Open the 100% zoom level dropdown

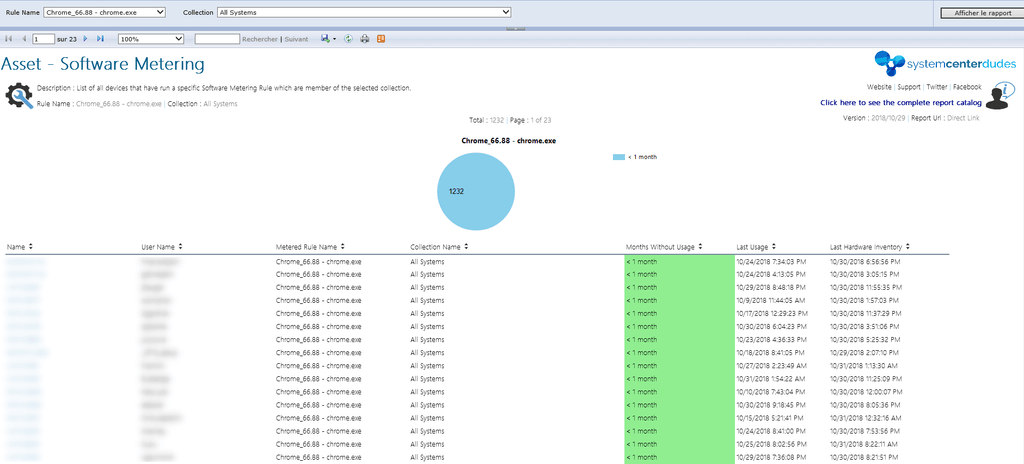(x=151, y=39)
